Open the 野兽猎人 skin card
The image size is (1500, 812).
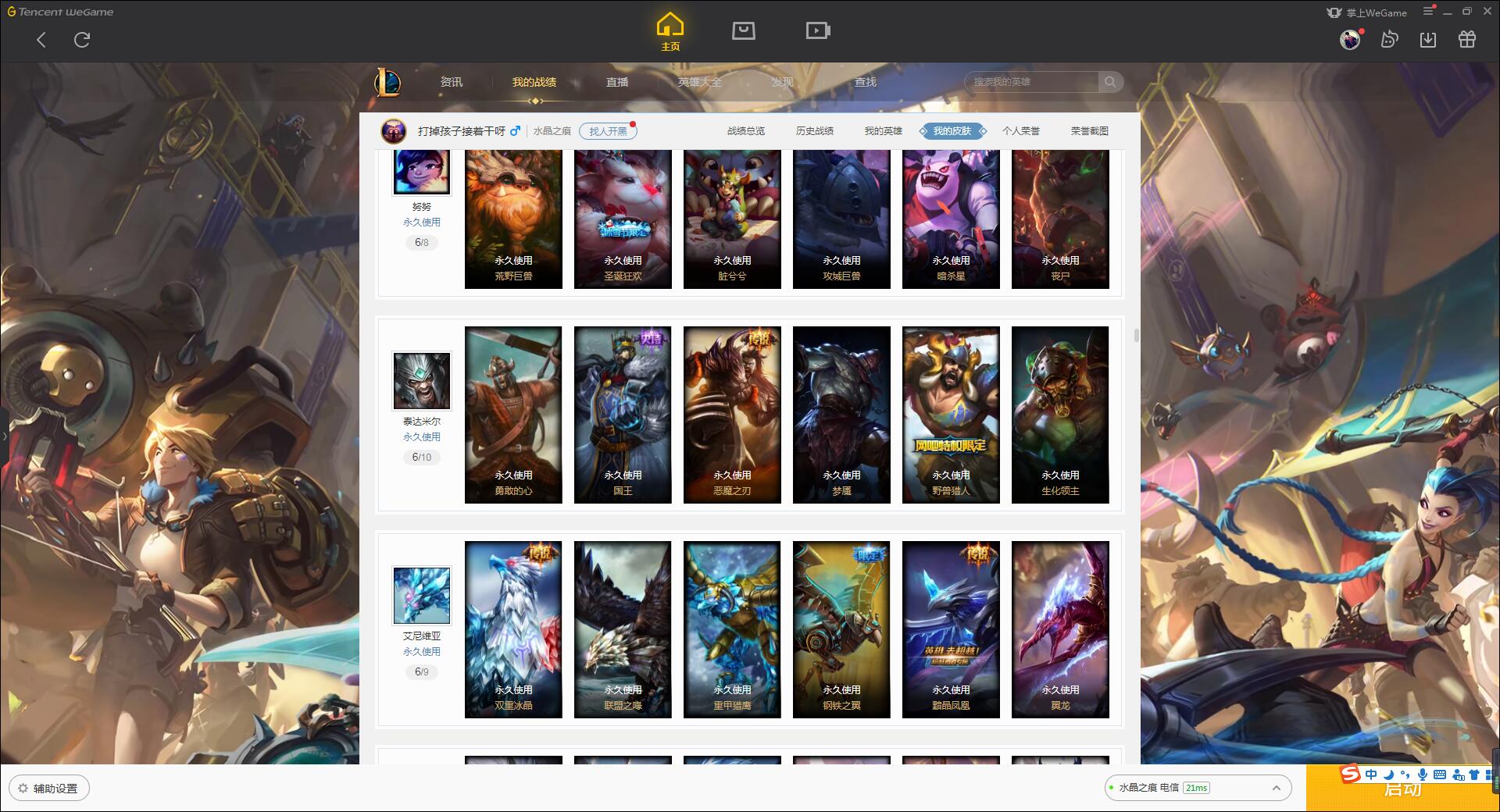coord(951,415)
